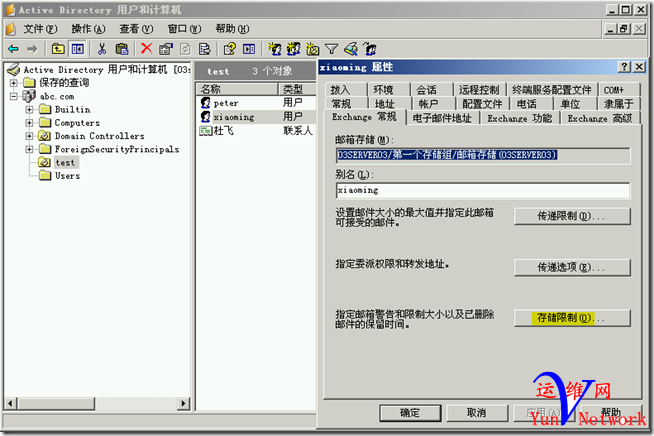Open the 操作(A) menu
This screenshot has width=654, height=436.
tap(88, 29)
